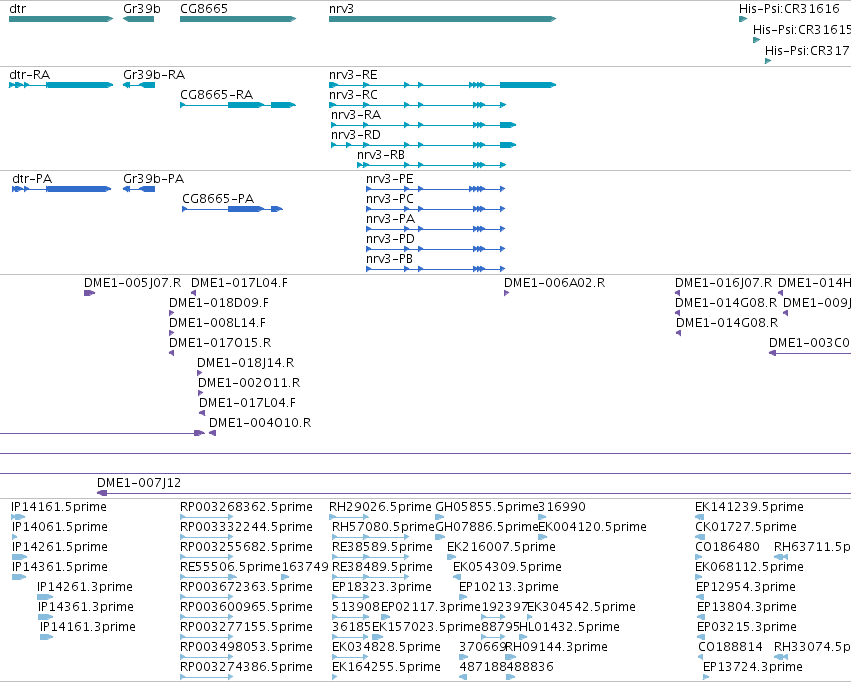Screen dimensions: 851x682
Task: Select EK034828.5prime EST
Action: point(350,657)
